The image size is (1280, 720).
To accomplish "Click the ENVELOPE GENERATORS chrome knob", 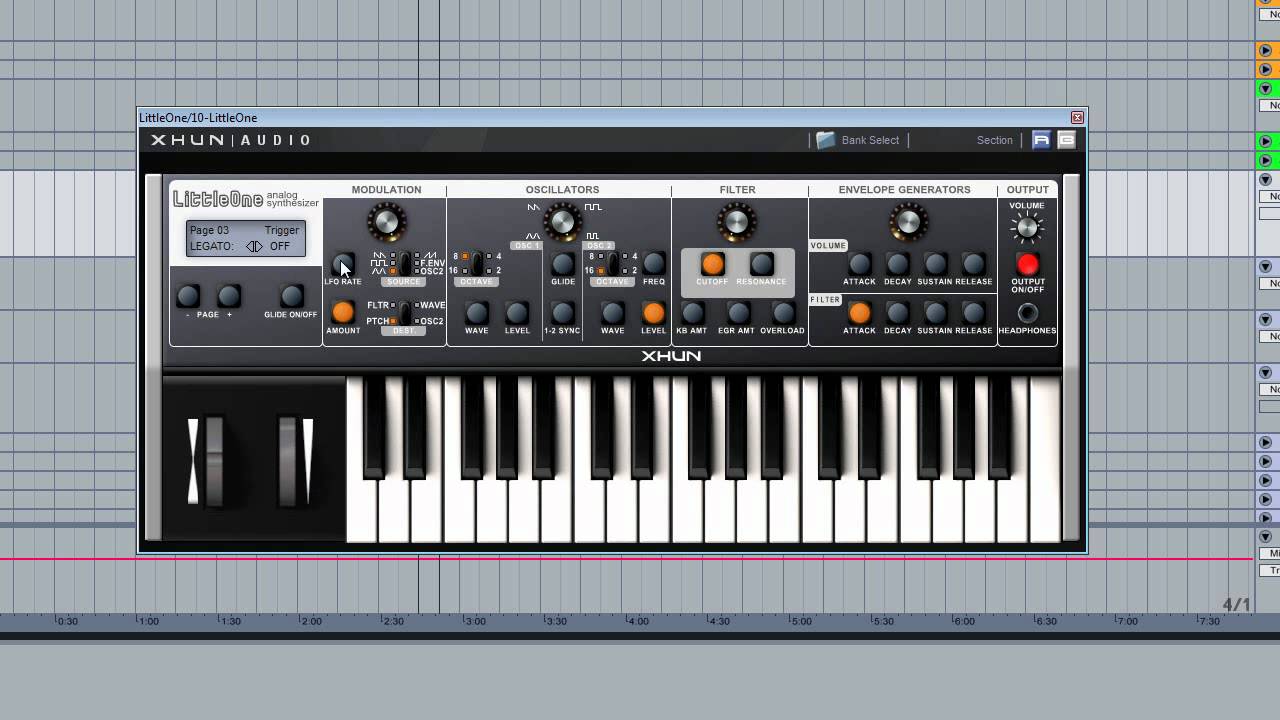I will (908, 221).
